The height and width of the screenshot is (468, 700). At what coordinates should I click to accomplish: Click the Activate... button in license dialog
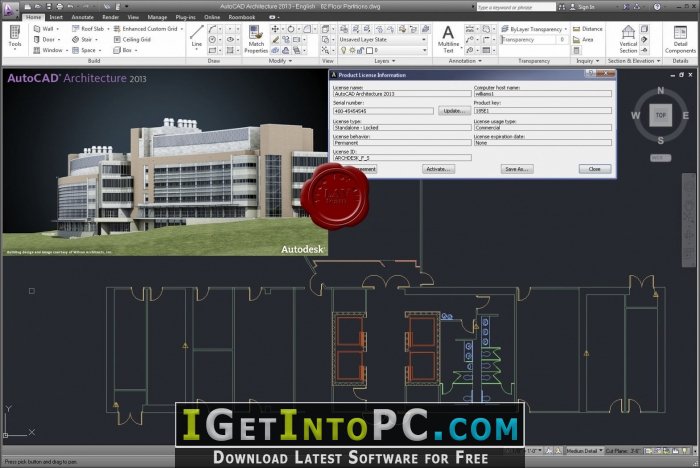coord(438,169)
